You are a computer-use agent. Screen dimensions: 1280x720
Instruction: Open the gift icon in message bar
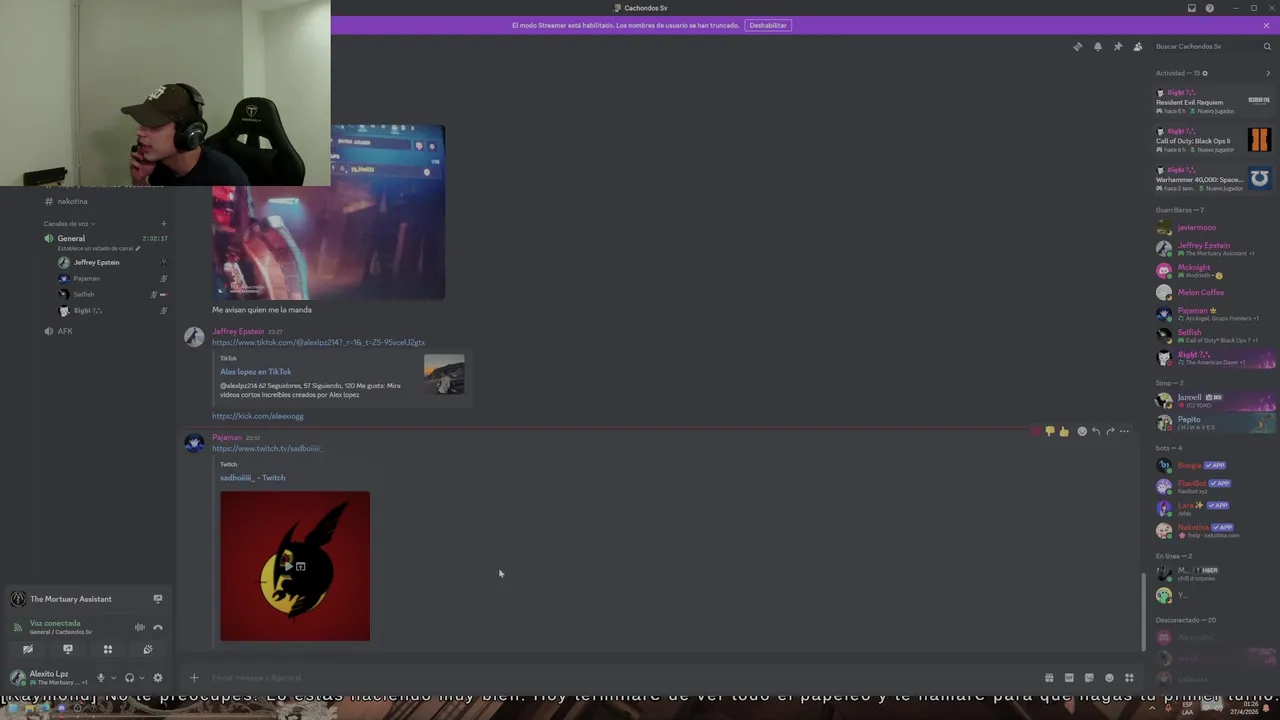[1049, 678]
